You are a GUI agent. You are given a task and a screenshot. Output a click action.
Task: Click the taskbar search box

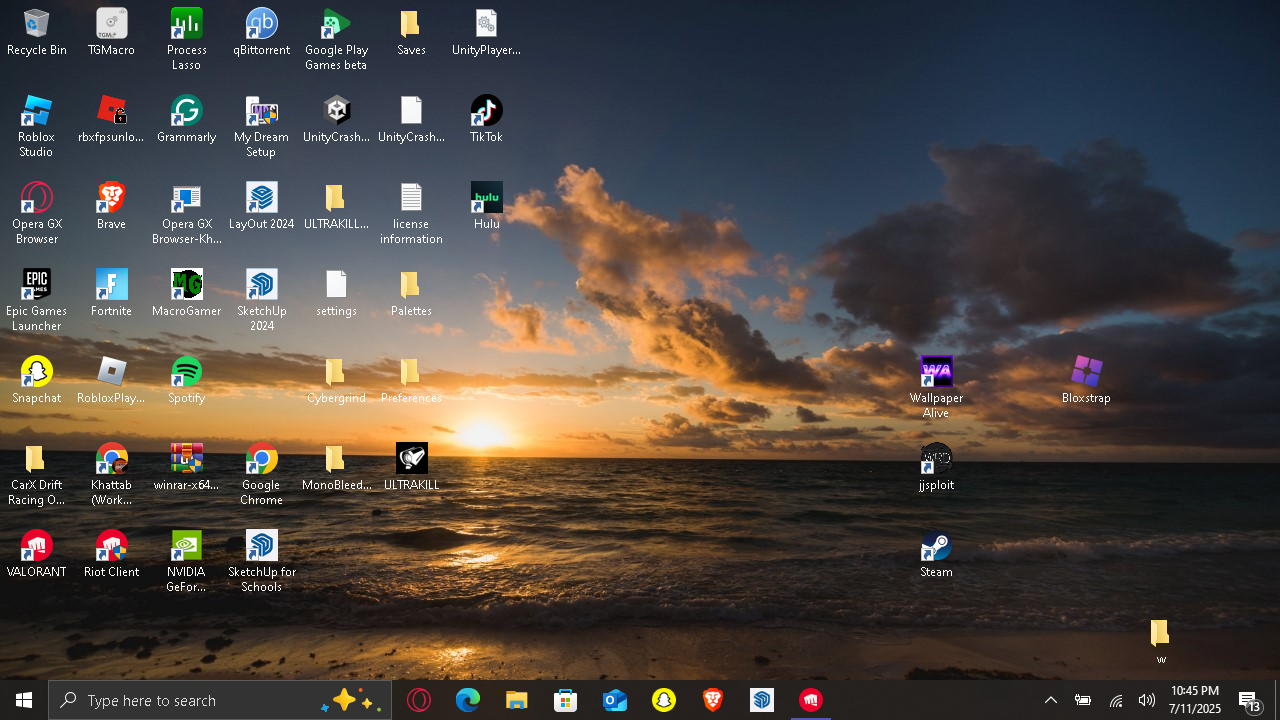coord(200,700)
